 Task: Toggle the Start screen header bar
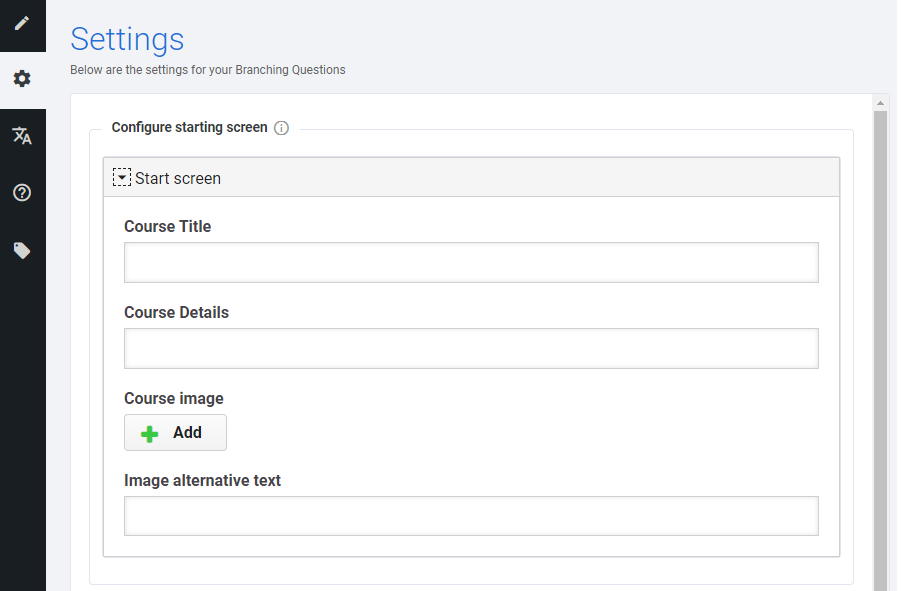pyautogui.click(x=471, y=177)
